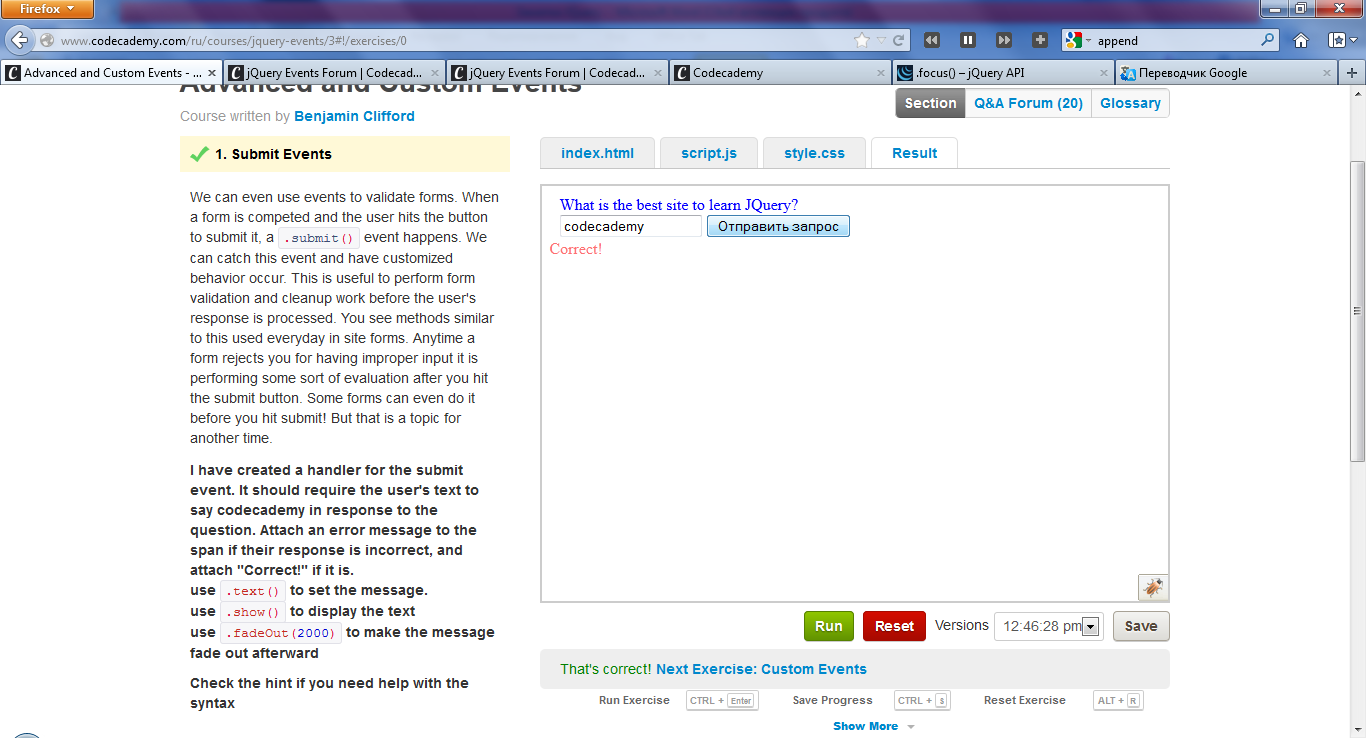1366x738 pixels.
Task: Click the jQuery favicon on the .focus() tab
Action: coord(905,73)
